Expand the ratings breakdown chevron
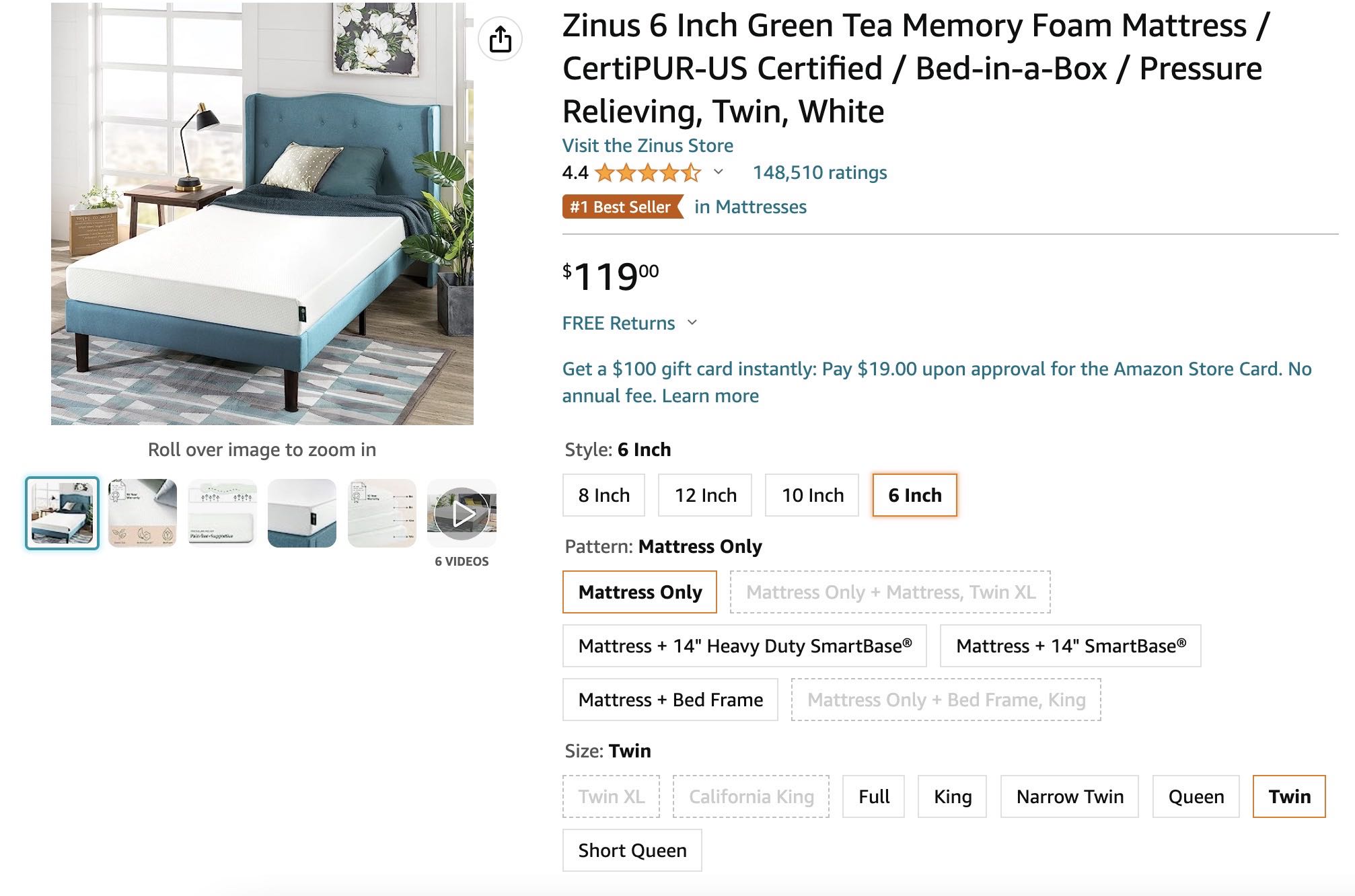 coord(719,172)
